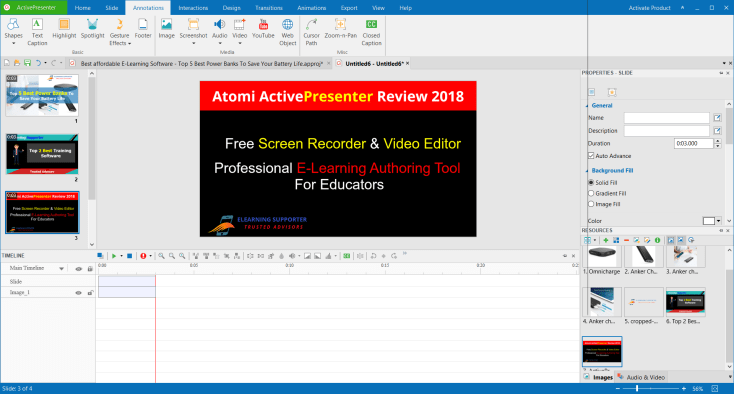Open the Home ribbon tab
Viewport: 734px width, 394px height.
click(x=82, y=7)
